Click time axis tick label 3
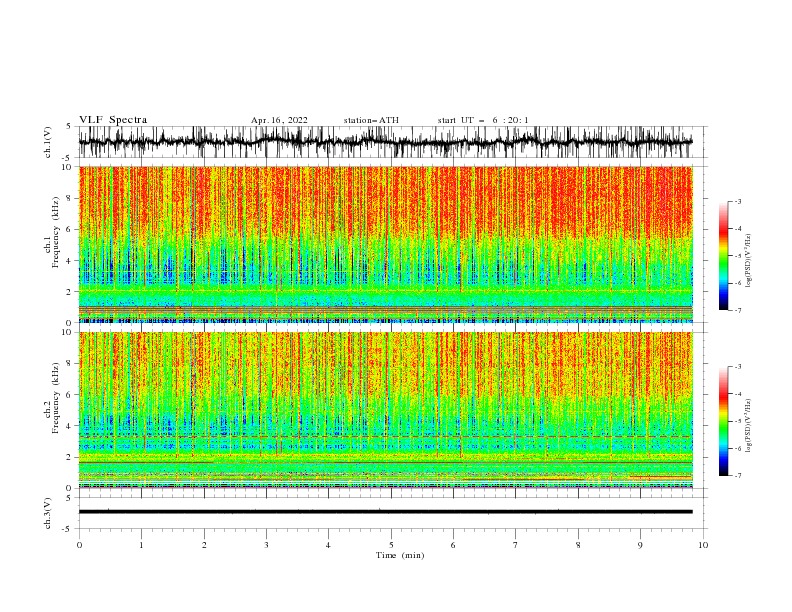Image resolution: width=792 pixels, height=612 pixels. pos(266,545)
